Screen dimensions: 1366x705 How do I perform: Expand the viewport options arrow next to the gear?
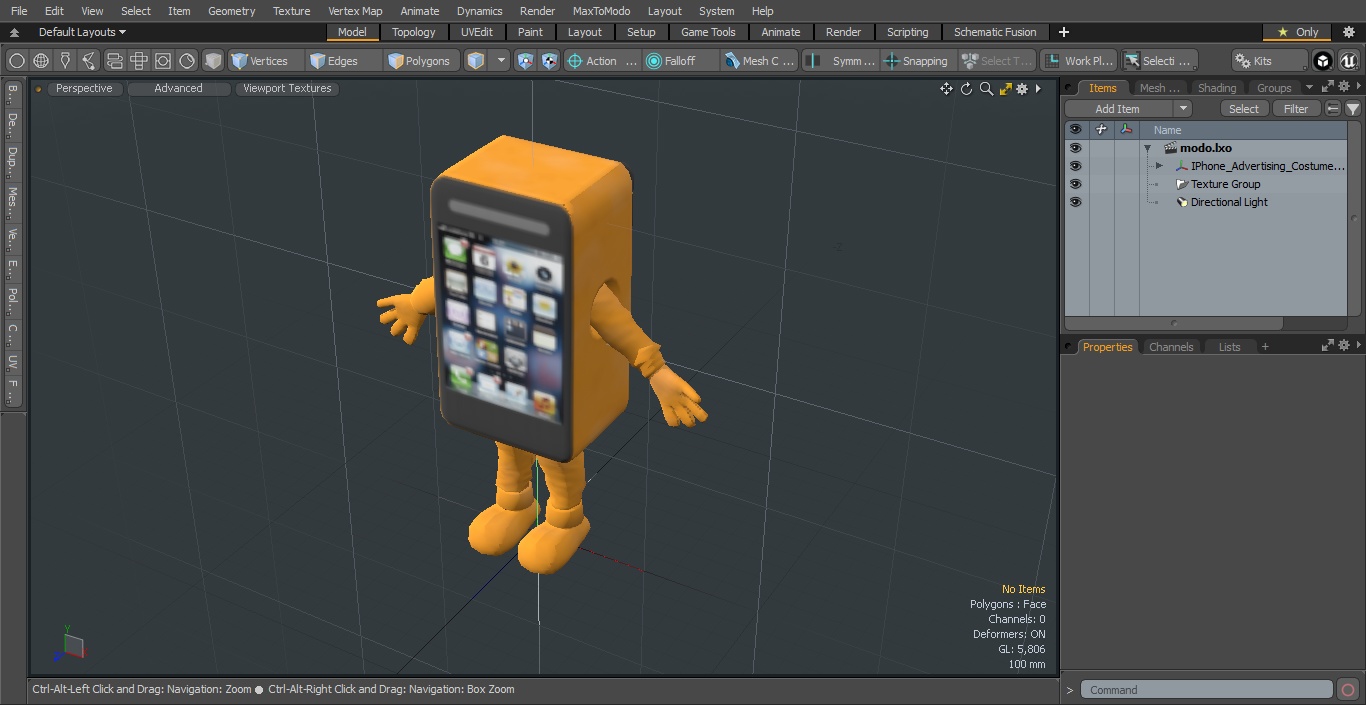coord(1038,89)
